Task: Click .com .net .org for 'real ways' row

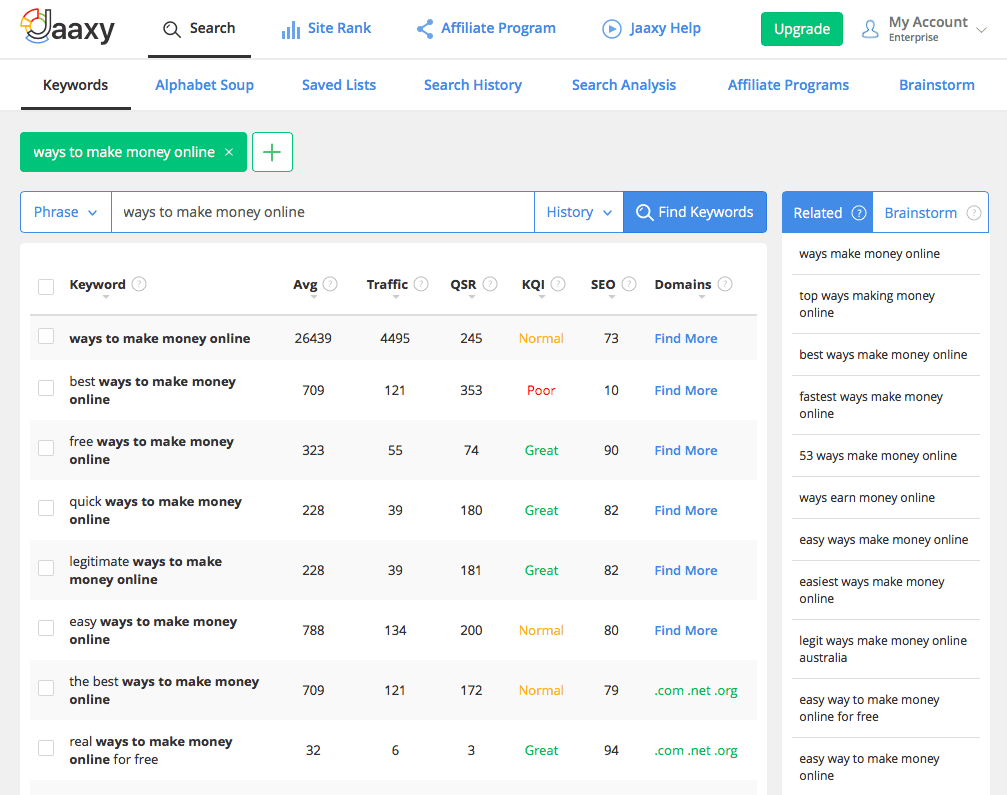Action: click(696, 750)
